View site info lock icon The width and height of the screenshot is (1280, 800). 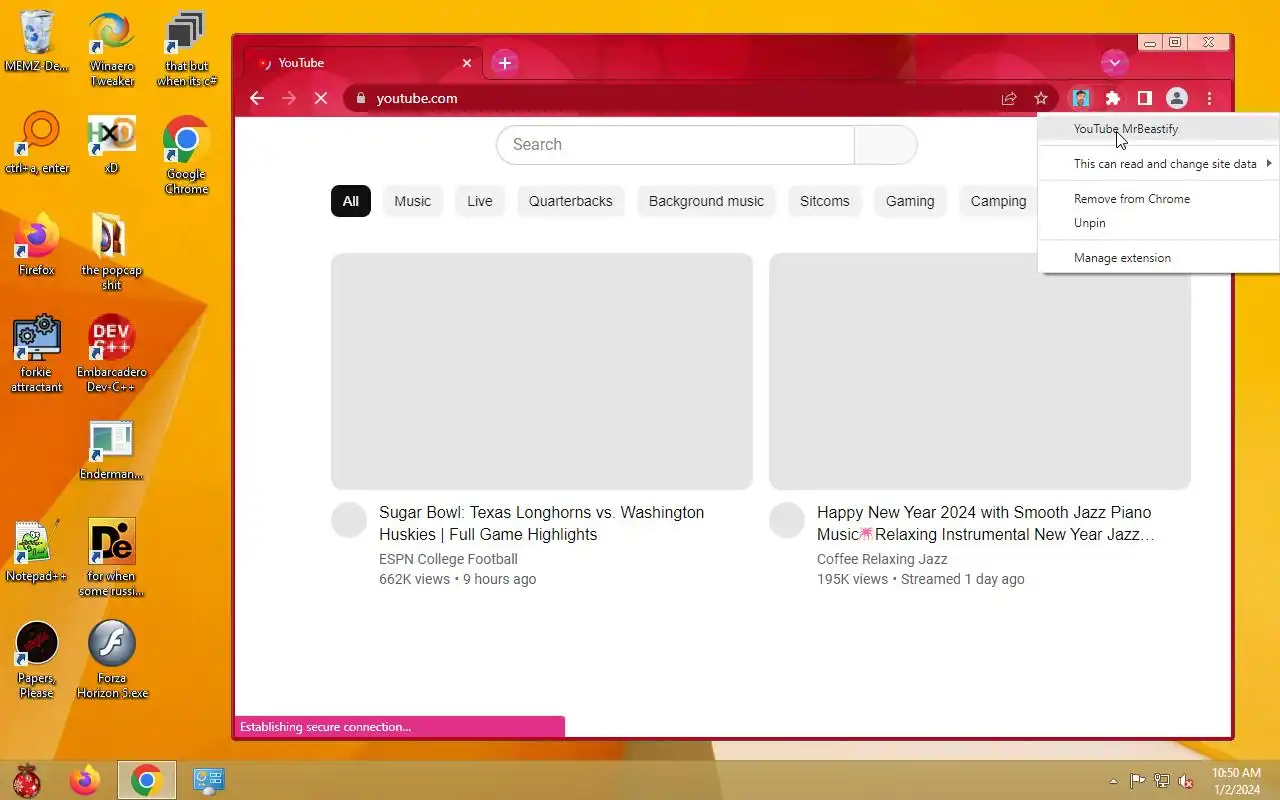click(x=360, y=98)
